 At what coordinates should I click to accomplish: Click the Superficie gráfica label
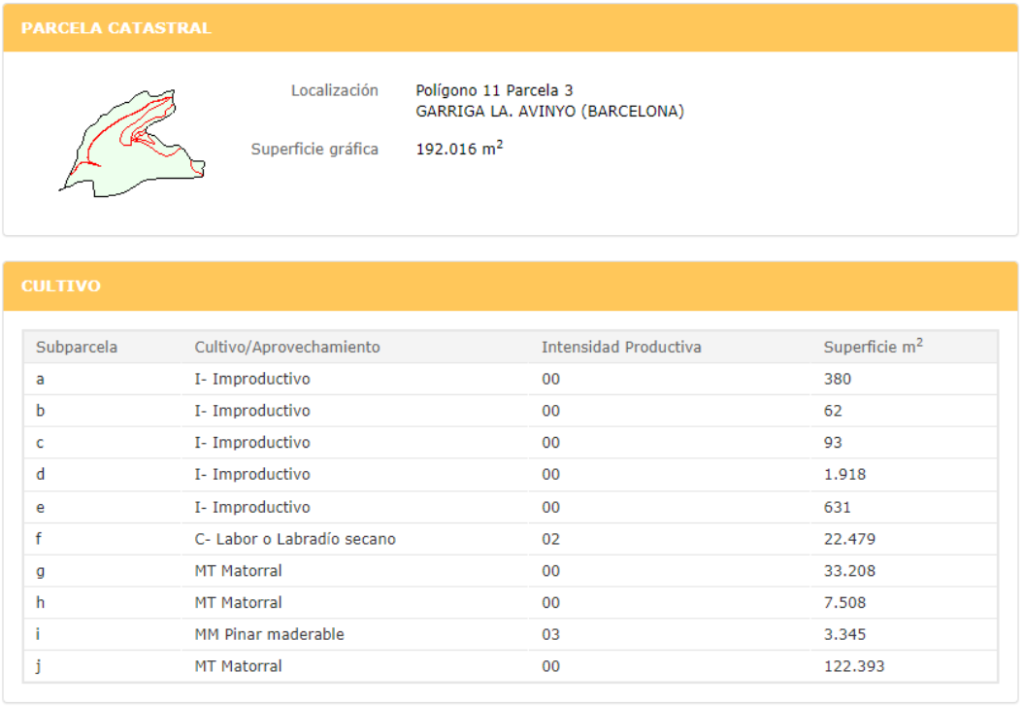point(314,149)
